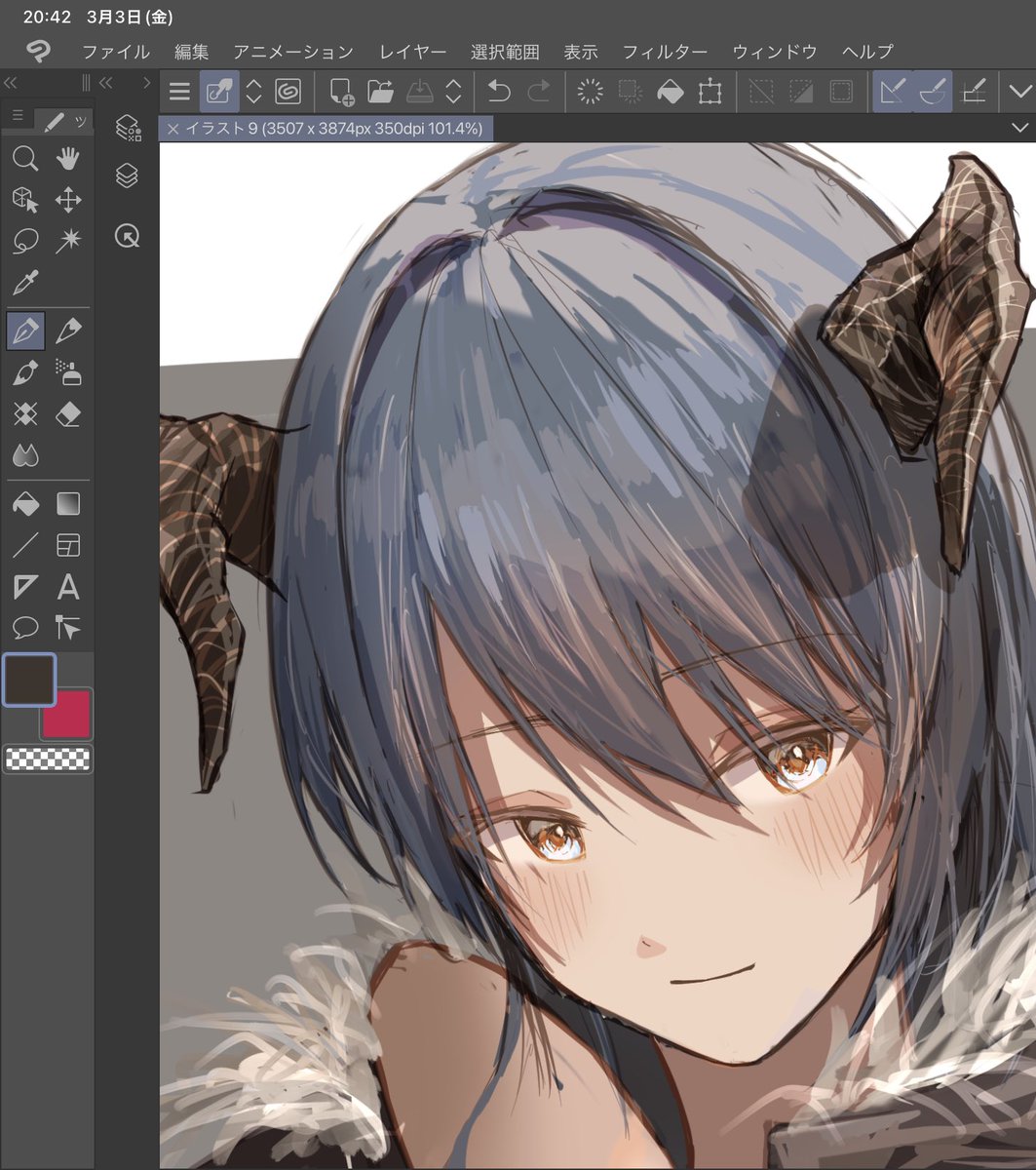Expand the command bar overflow chevron
The image size is (1036, 1170).
[x=1019, y=92]
